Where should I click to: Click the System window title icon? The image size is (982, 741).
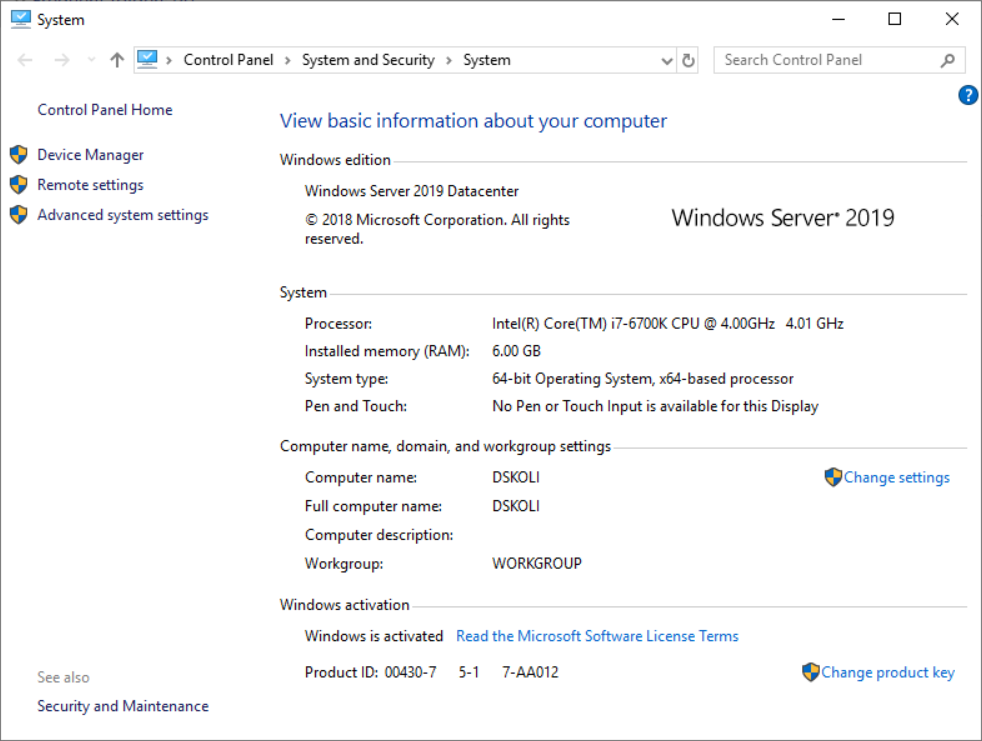pyautogui.click(x=21, y=19)
